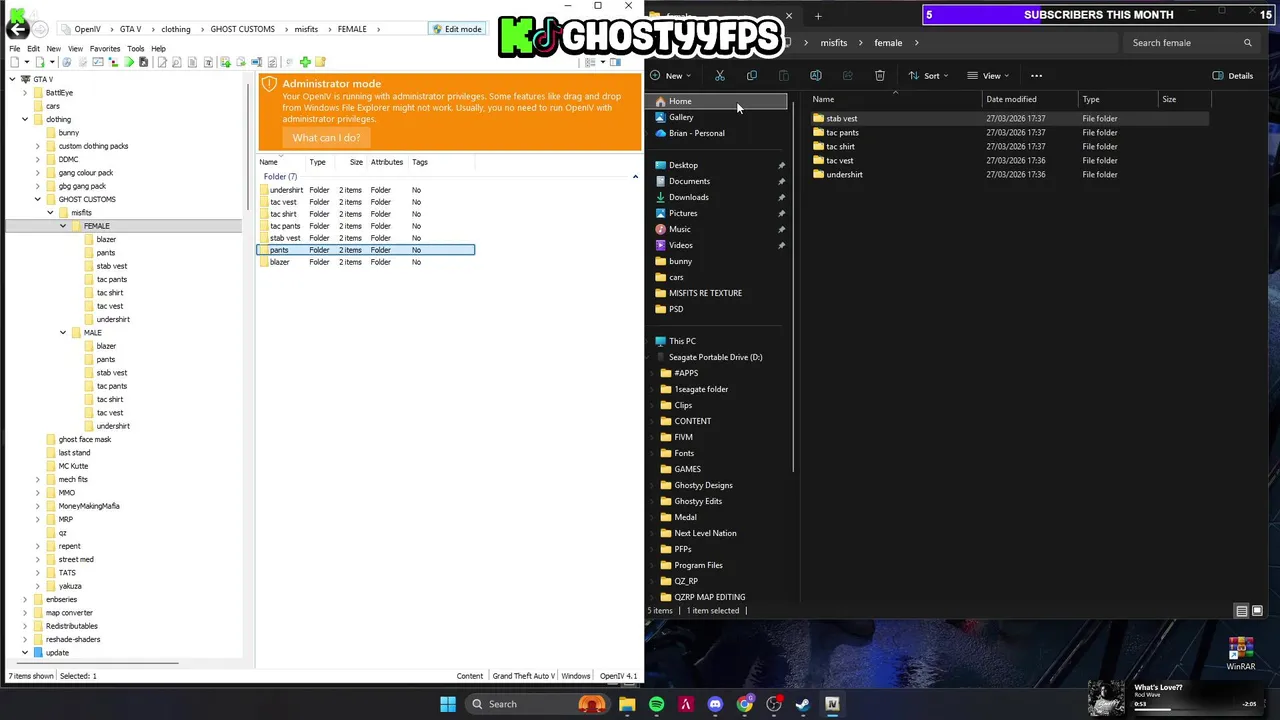Viewport: 1280px width, 720px height.
Task: Open Discord from the taskbar
Action: click(x=715, y=704)
